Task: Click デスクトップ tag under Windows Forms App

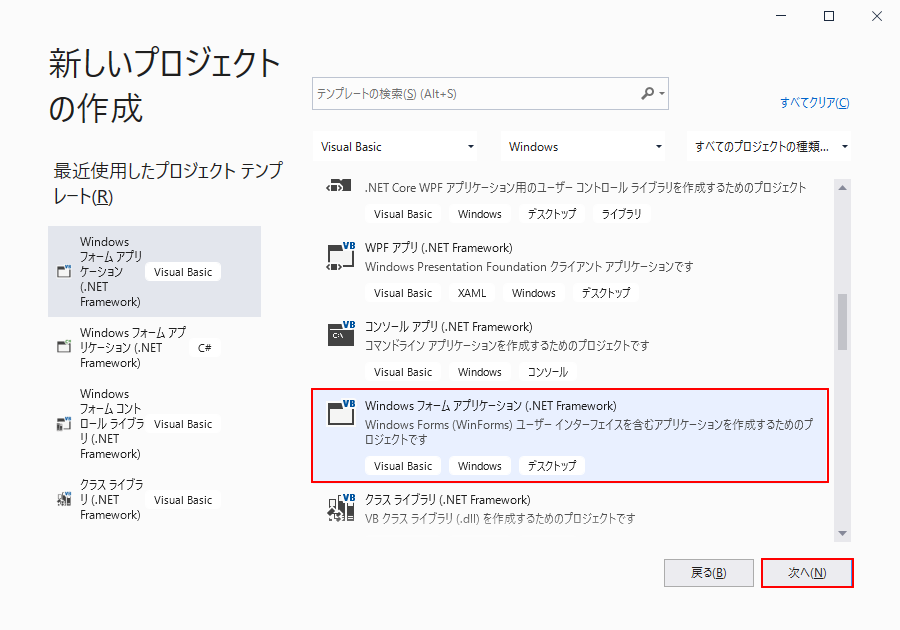Action: point(552,466)
